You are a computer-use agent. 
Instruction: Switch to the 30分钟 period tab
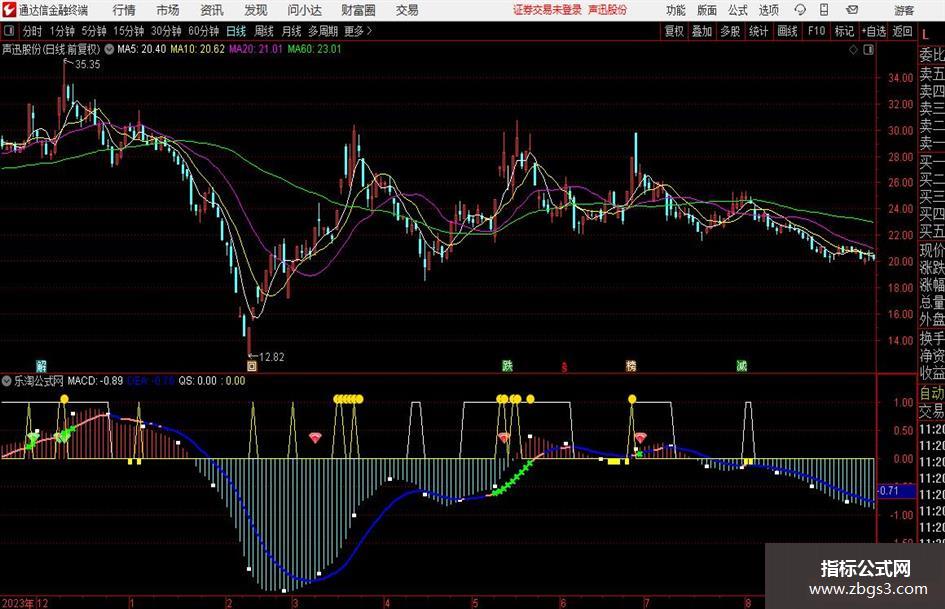(166, 31)
